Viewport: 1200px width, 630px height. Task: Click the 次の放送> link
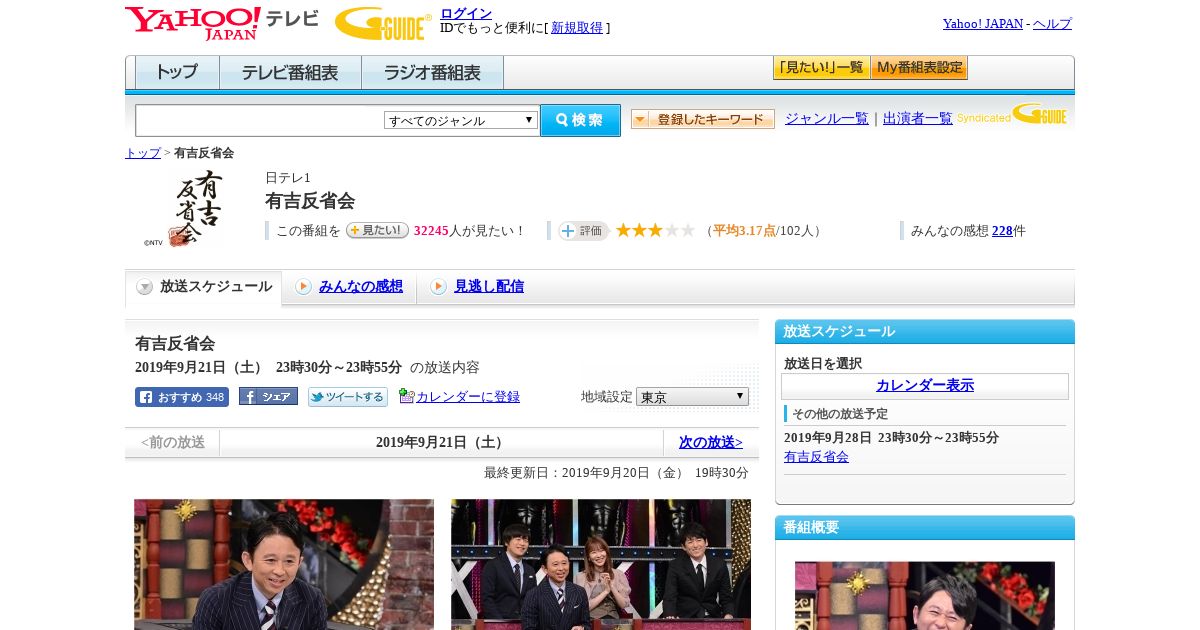pos(711,442)
